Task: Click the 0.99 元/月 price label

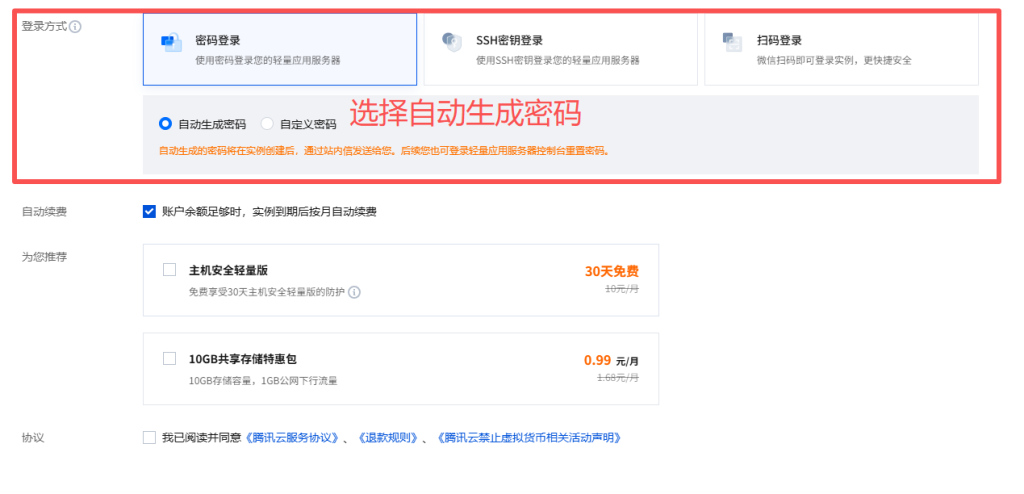Action: [611, 360]
